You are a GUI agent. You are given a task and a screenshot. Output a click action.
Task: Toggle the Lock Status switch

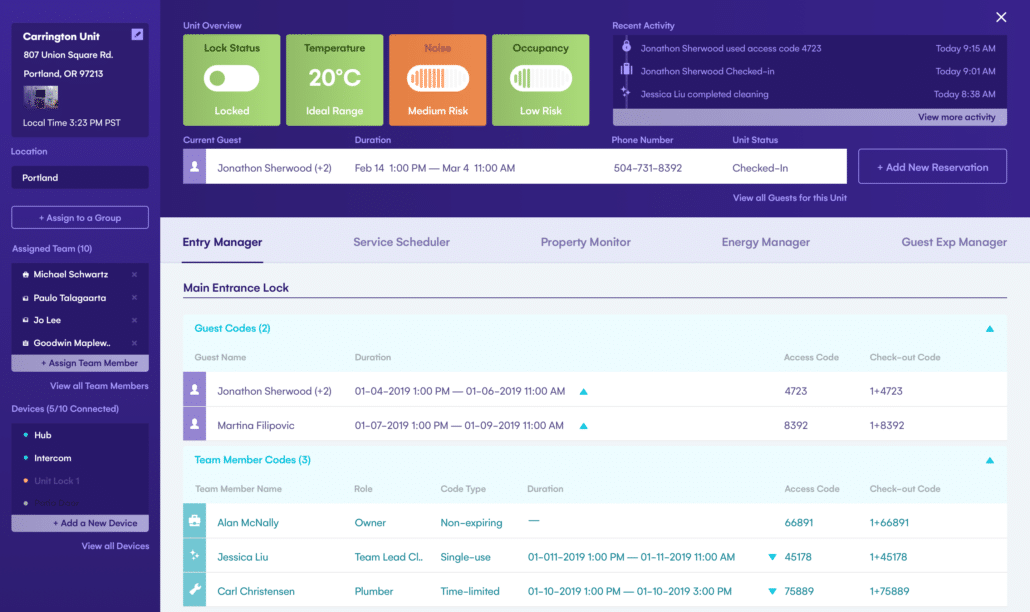pos(232,79)
